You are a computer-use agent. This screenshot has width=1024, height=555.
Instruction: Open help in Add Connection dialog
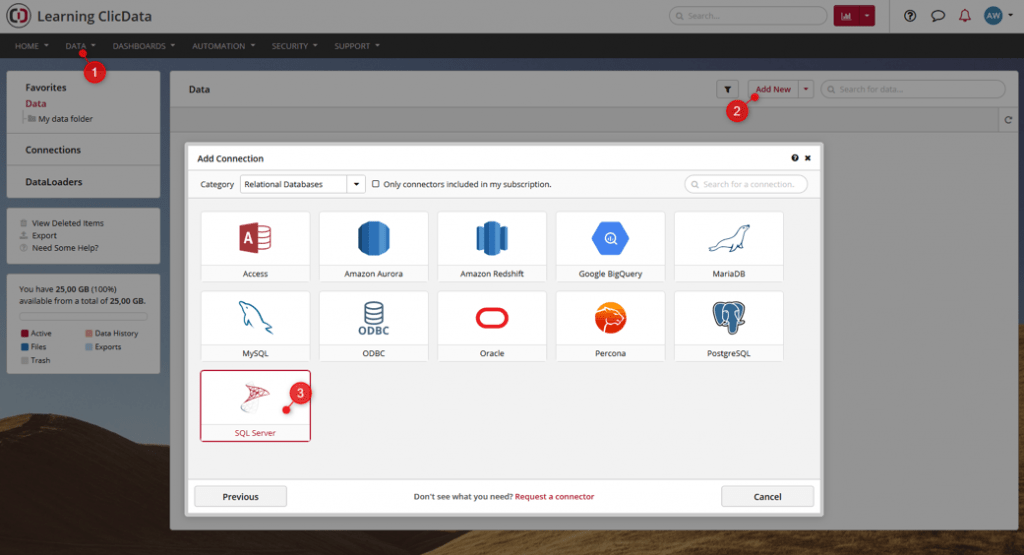(795, 158)
